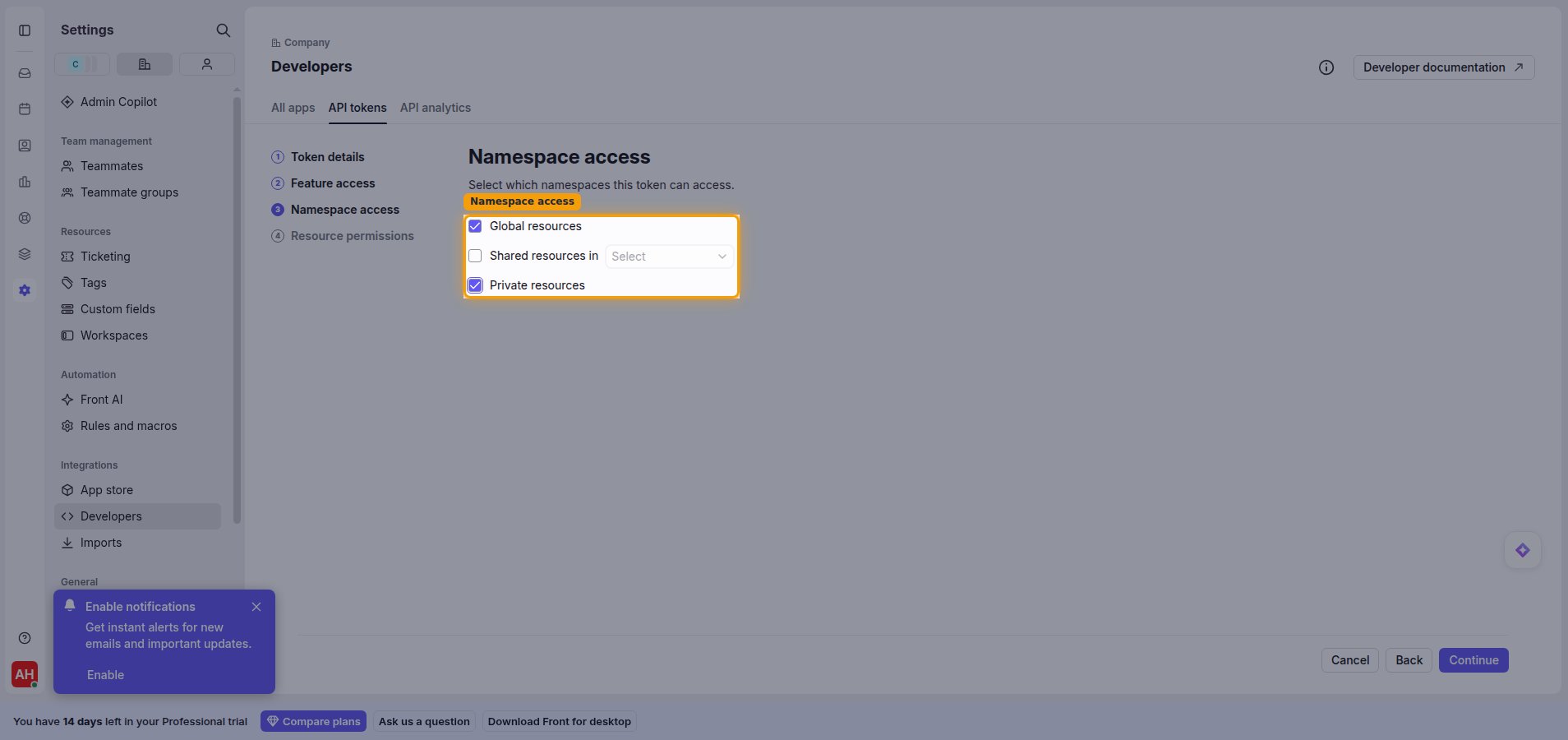The image size is (1568, 740).
Task: Go to Token details step
Action: (318, 157)
